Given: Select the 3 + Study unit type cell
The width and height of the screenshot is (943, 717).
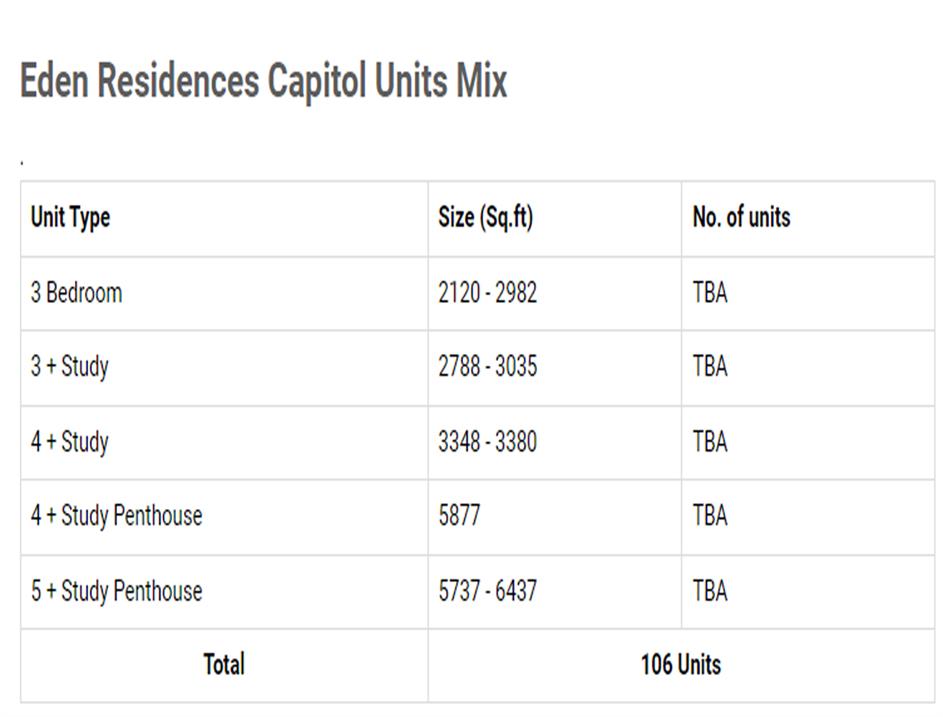Looking at the screenshot, I should point(69,367).
